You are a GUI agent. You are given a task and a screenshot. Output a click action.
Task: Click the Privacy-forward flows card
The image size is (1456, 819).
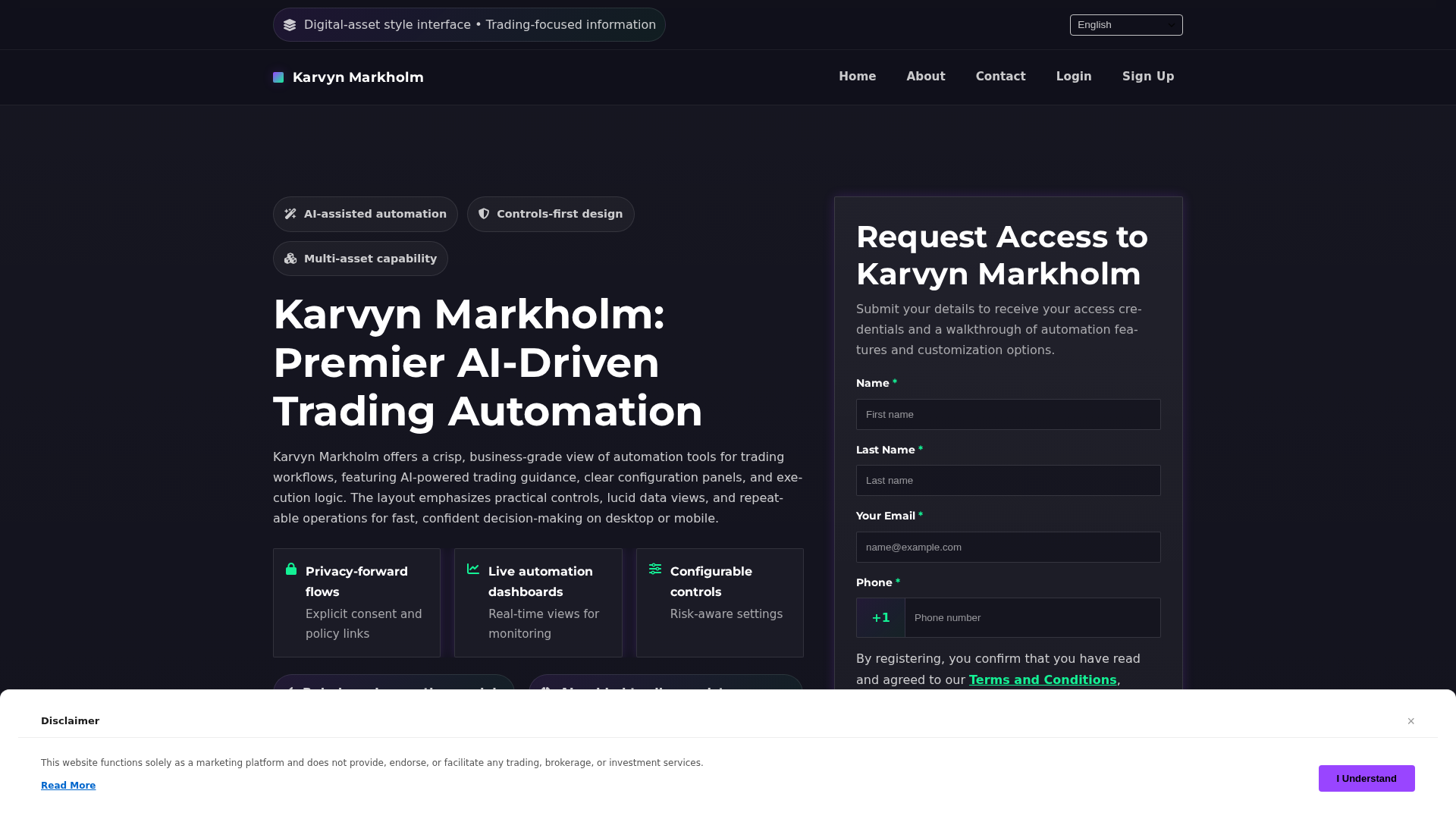pos(356,603)
